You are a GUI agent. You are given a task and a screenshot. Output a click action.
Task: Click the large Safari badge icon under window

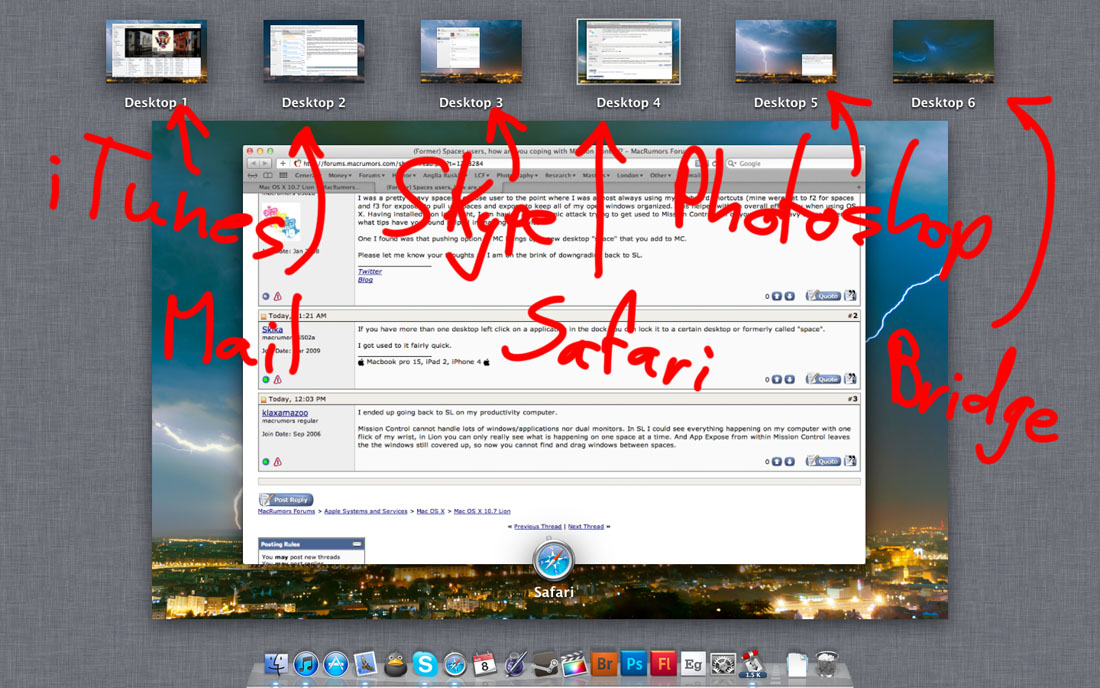pos(554,561)
